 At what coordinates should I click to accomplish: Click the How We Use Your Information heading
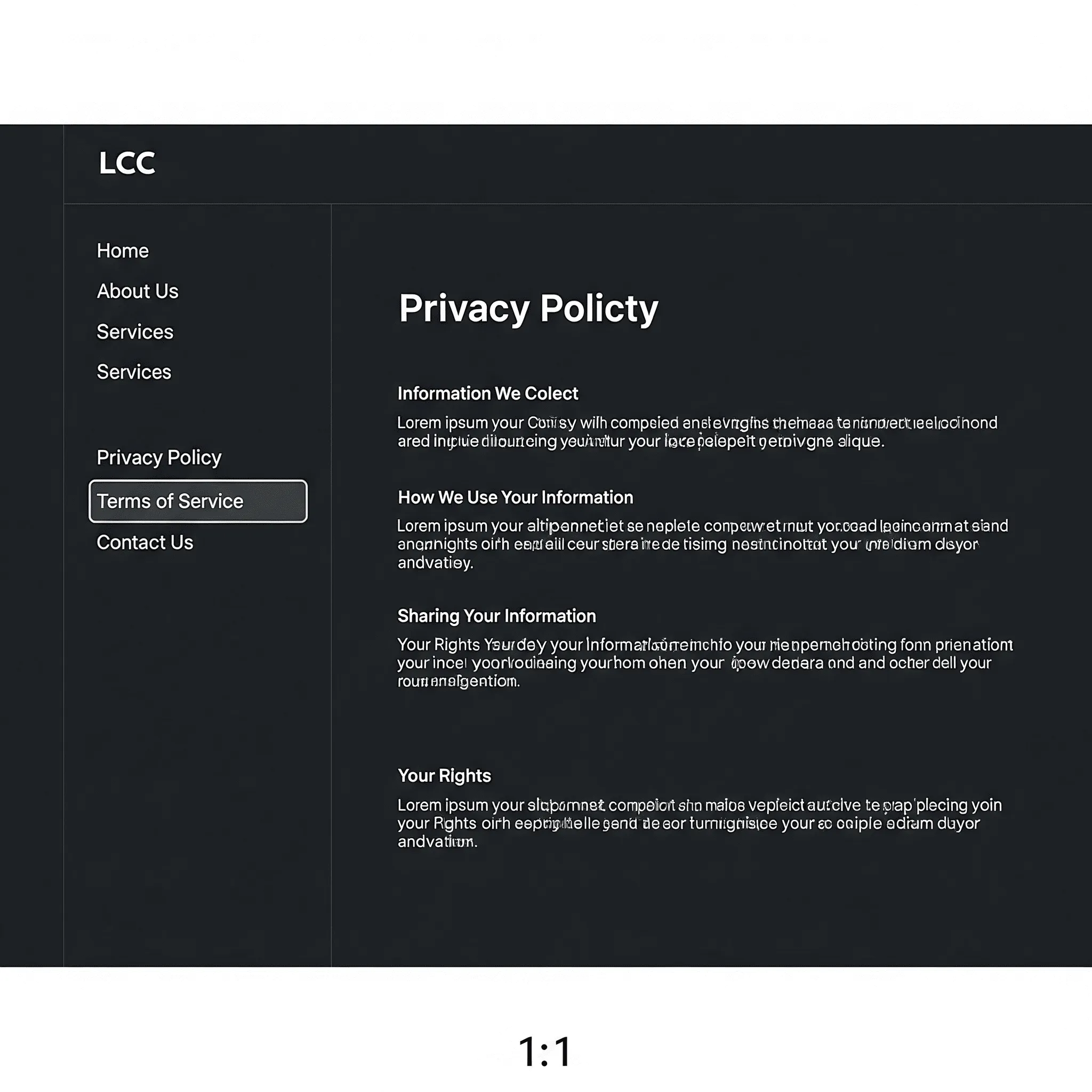(x=516, y=497)
